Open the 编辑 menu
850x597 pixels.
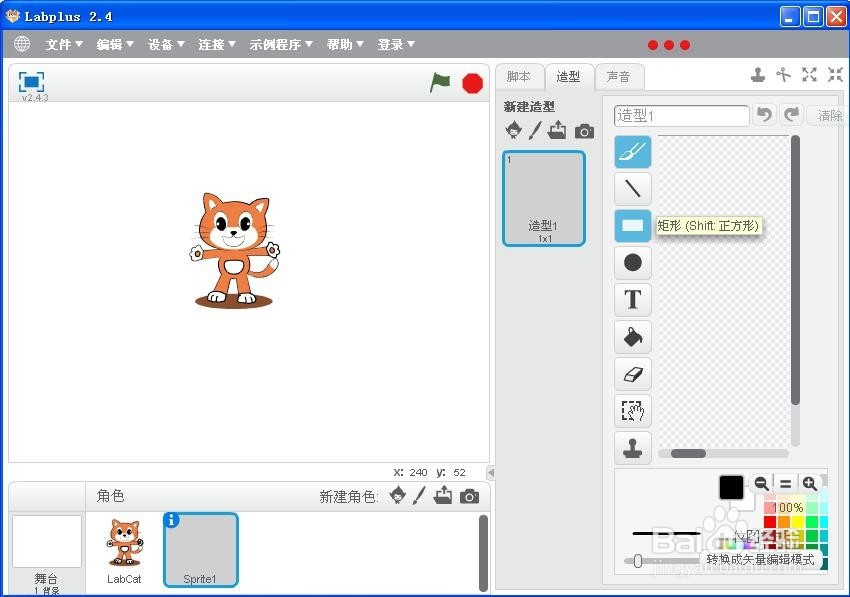[114, 44]
